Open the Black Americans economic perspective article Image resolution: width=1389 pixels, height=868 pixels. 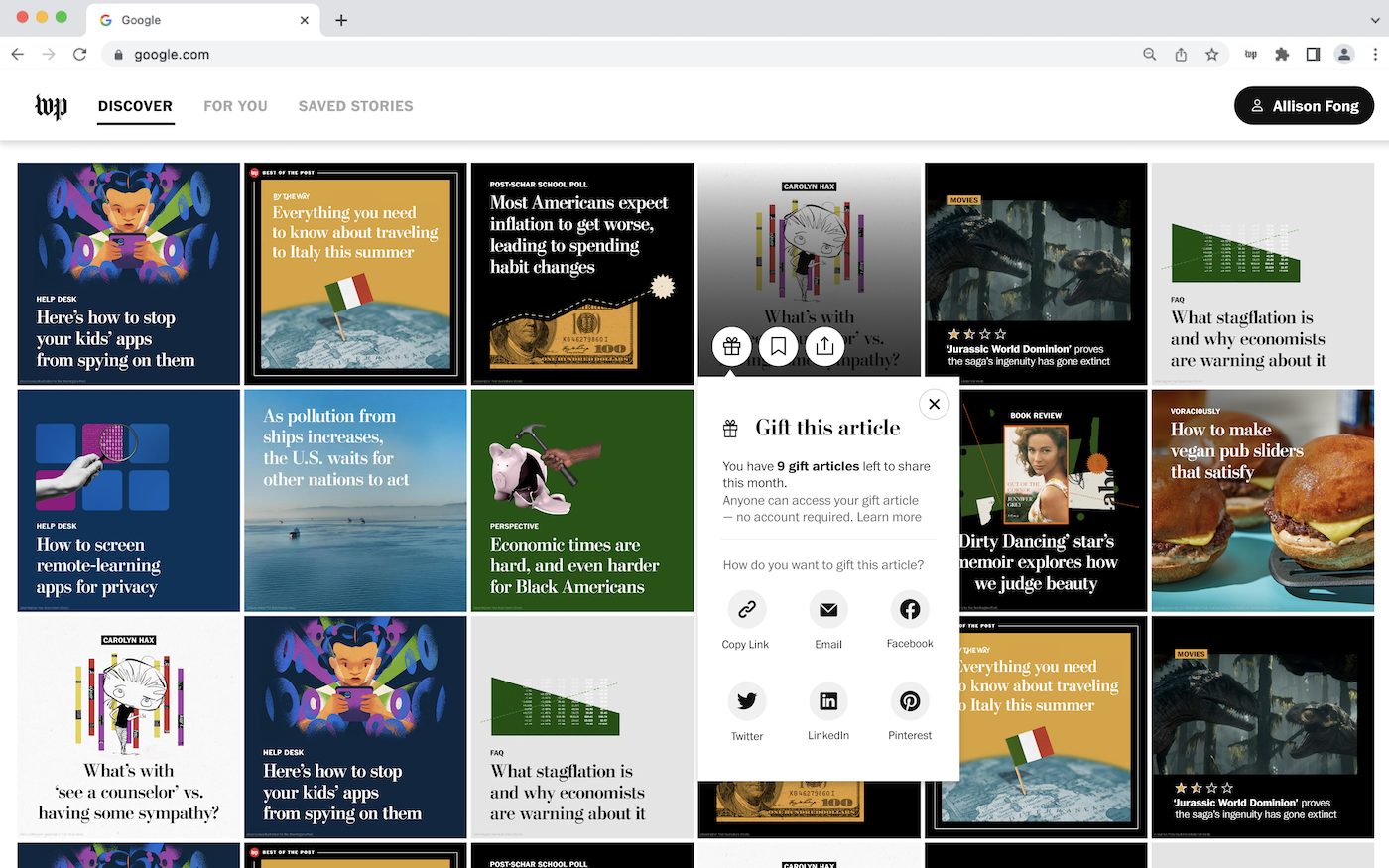[582, 501]
